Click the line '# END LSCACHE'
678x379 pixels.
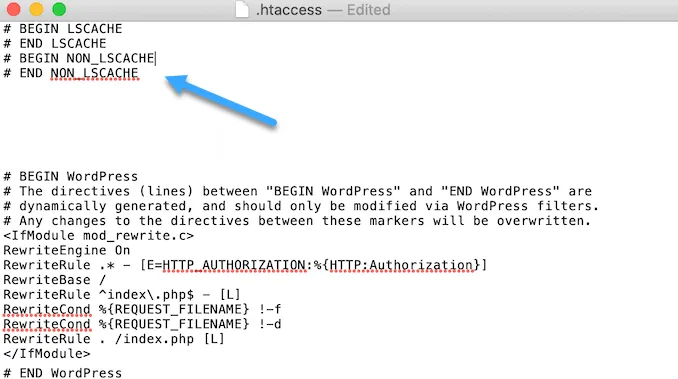[x=55, y=44]
